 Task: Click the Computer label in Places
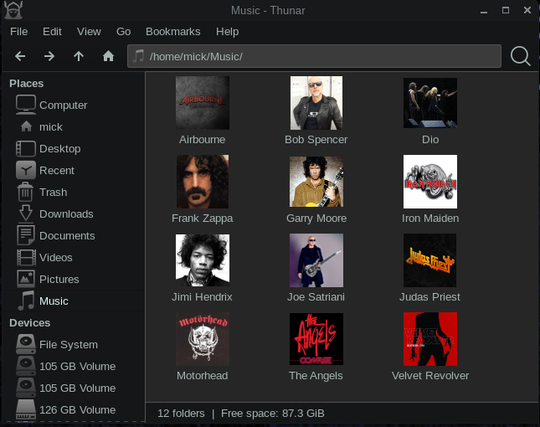63,105
